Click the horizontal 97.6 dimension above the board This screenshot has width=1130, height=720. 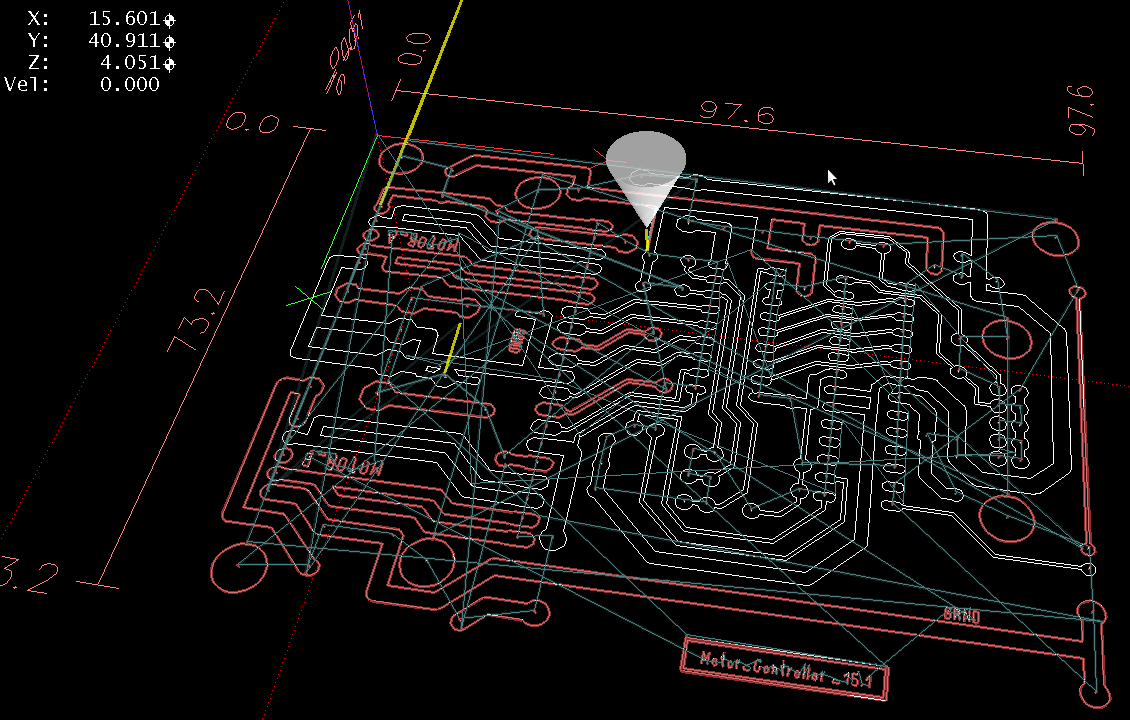pyautogui.click(x=736, y=113)
